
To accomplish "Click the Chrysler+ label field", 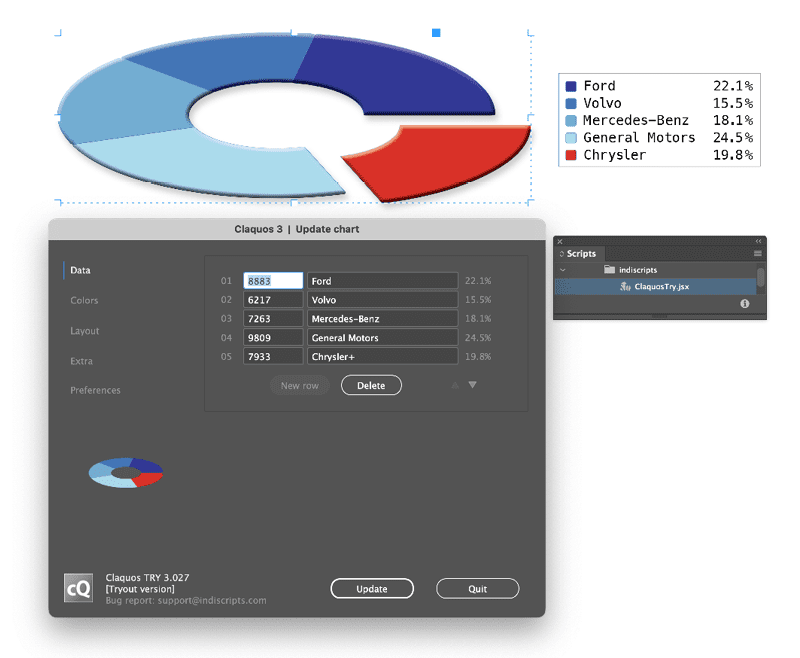I will (x=382, y=357).
